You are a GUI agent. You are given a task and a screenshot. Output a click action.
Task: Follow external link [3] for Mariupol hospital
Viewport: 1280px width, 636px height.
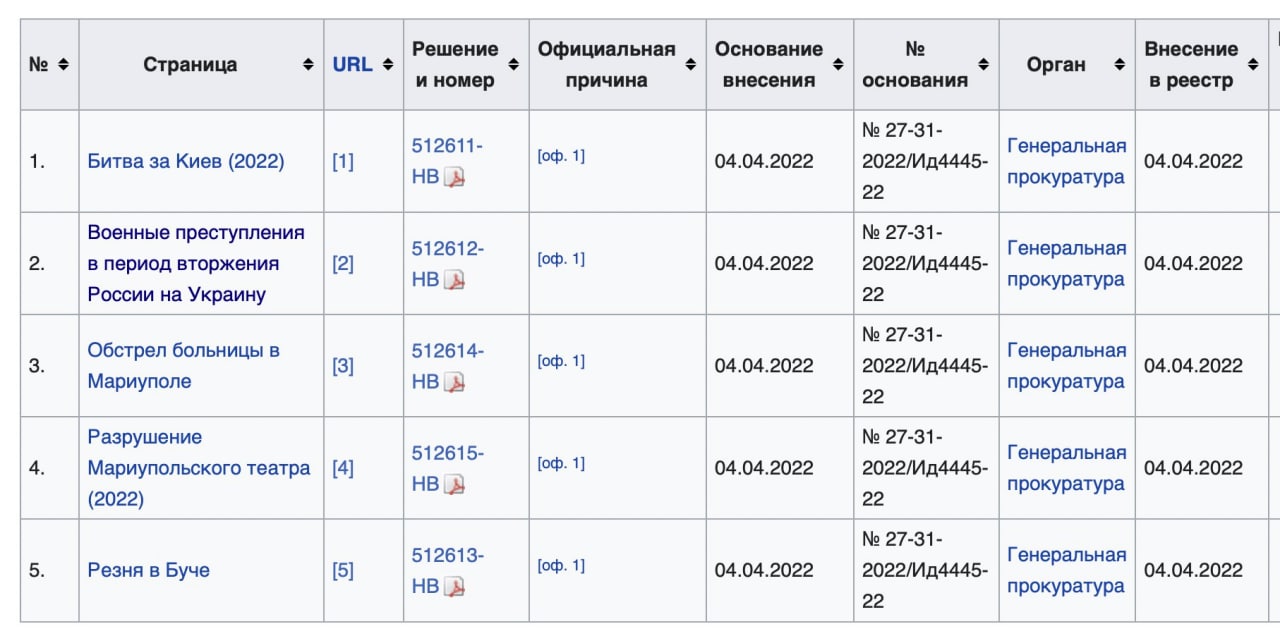click(x=343, y=366)
